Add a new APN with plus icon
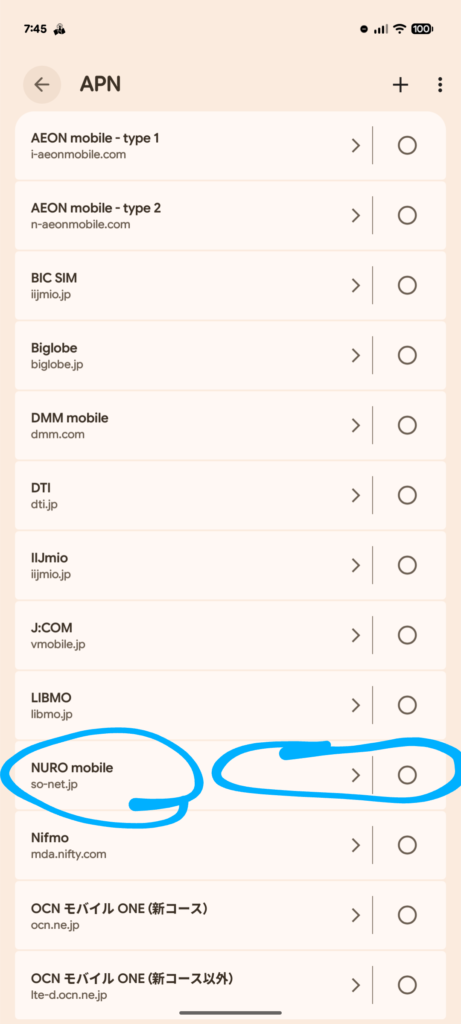 400,85
